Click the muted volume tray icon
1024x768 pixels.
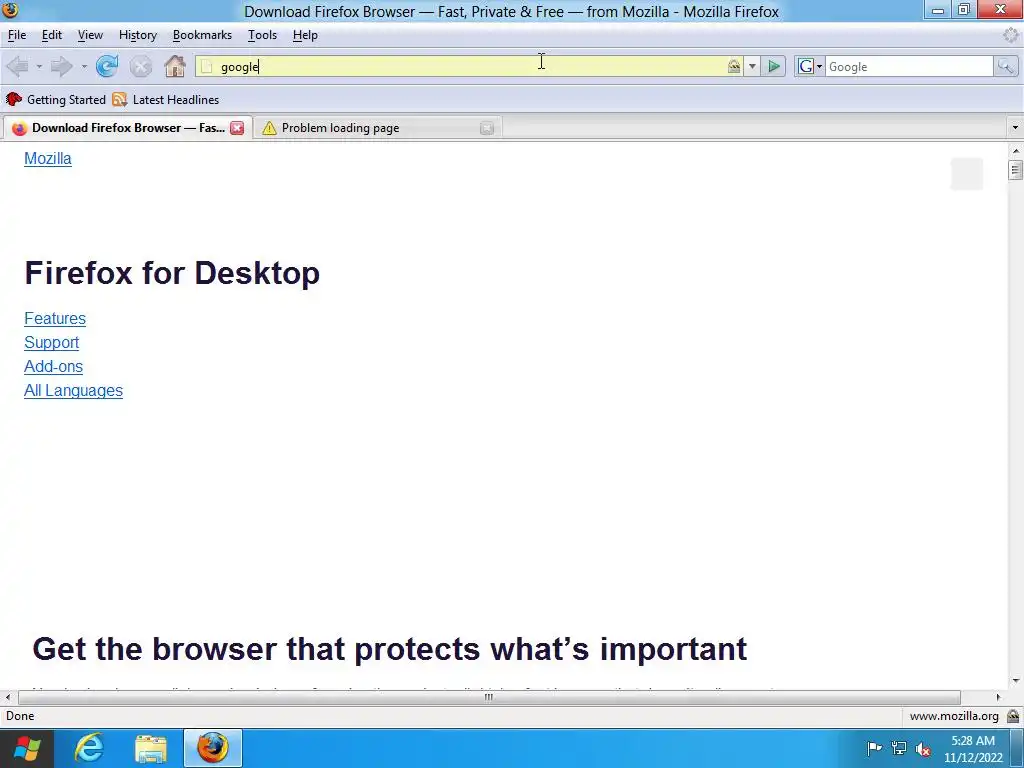pos(923,748)
